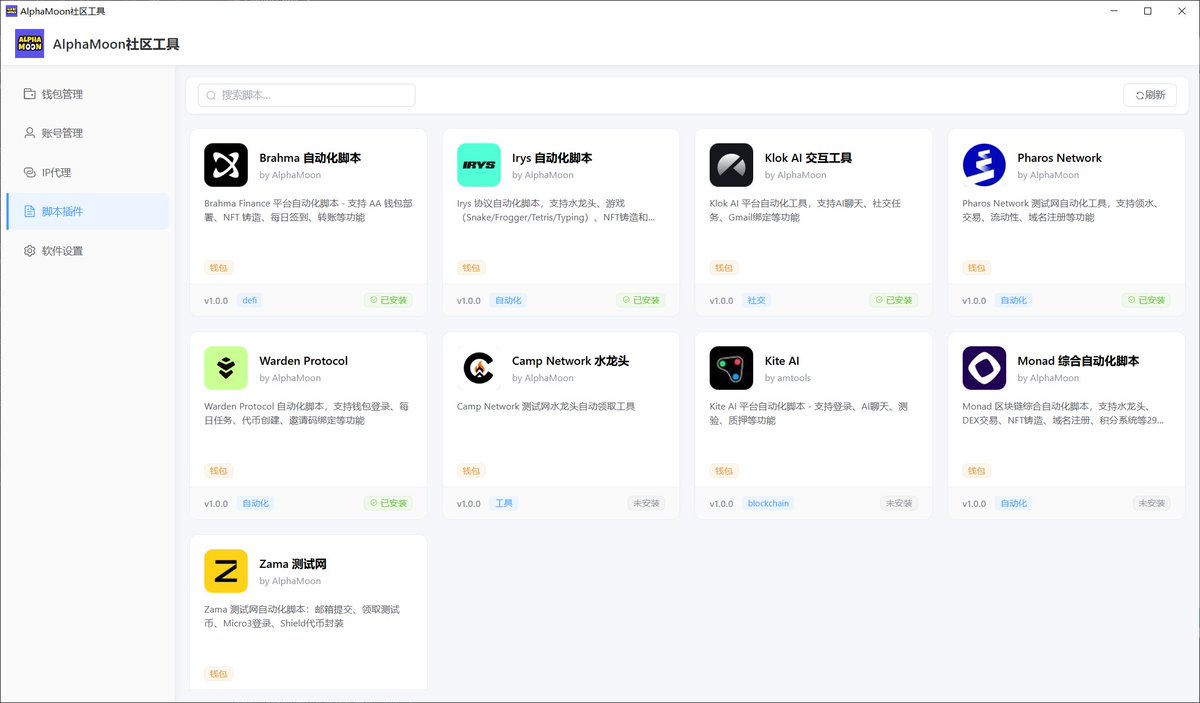Click the Monad logo icon

point(984,368)
